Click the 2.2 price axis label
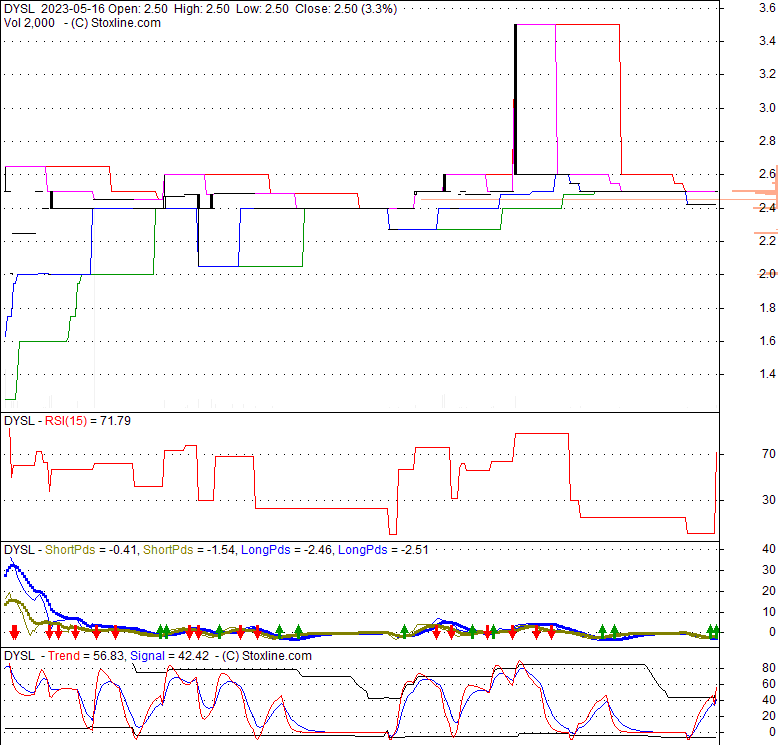Viewport: 780px width, 745px height. [x=767, y=241]
